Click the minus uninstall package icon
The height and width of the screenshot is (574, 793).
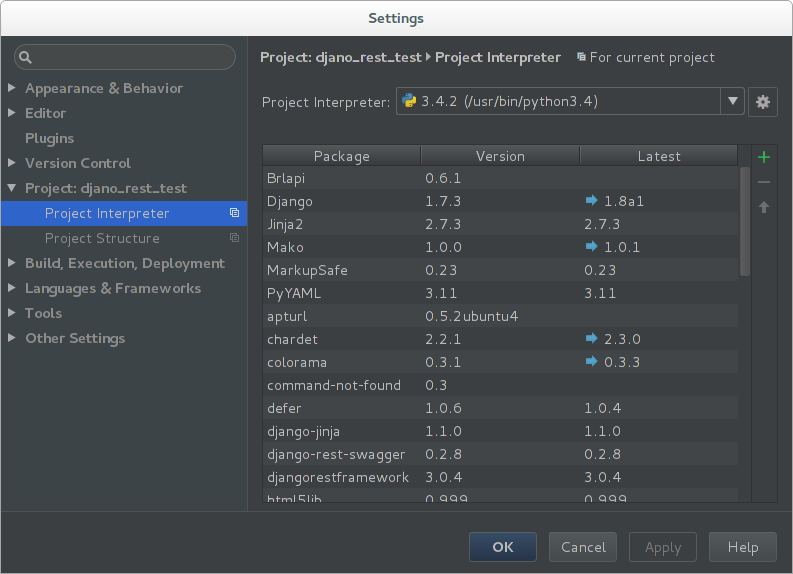pyautogui.click(x=764, y=182)
